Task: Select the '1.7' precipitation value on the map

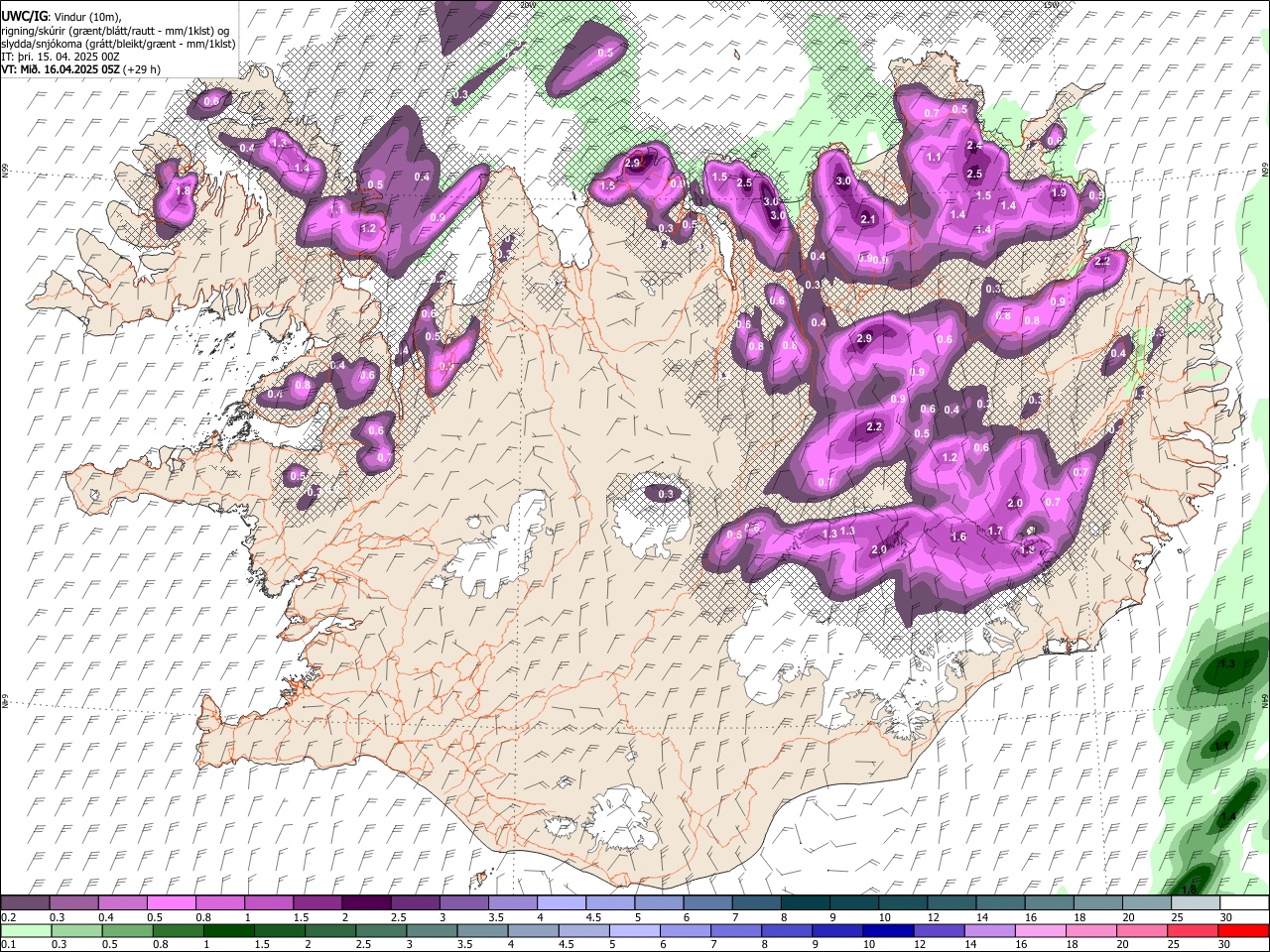Action: [x=995, y=532]
